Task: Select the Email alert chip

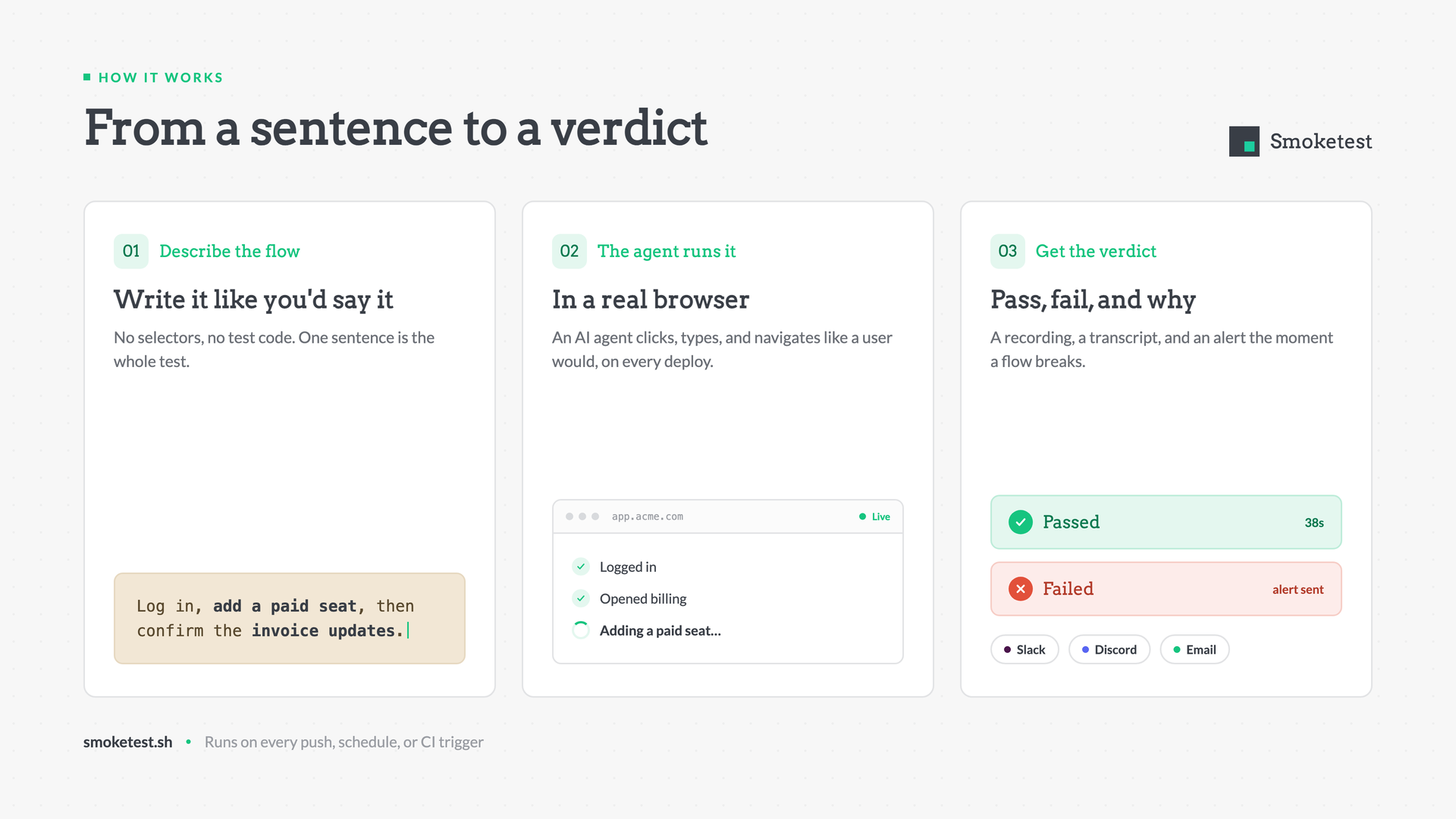Action: pyautogui.click(x=1194, y=649)
